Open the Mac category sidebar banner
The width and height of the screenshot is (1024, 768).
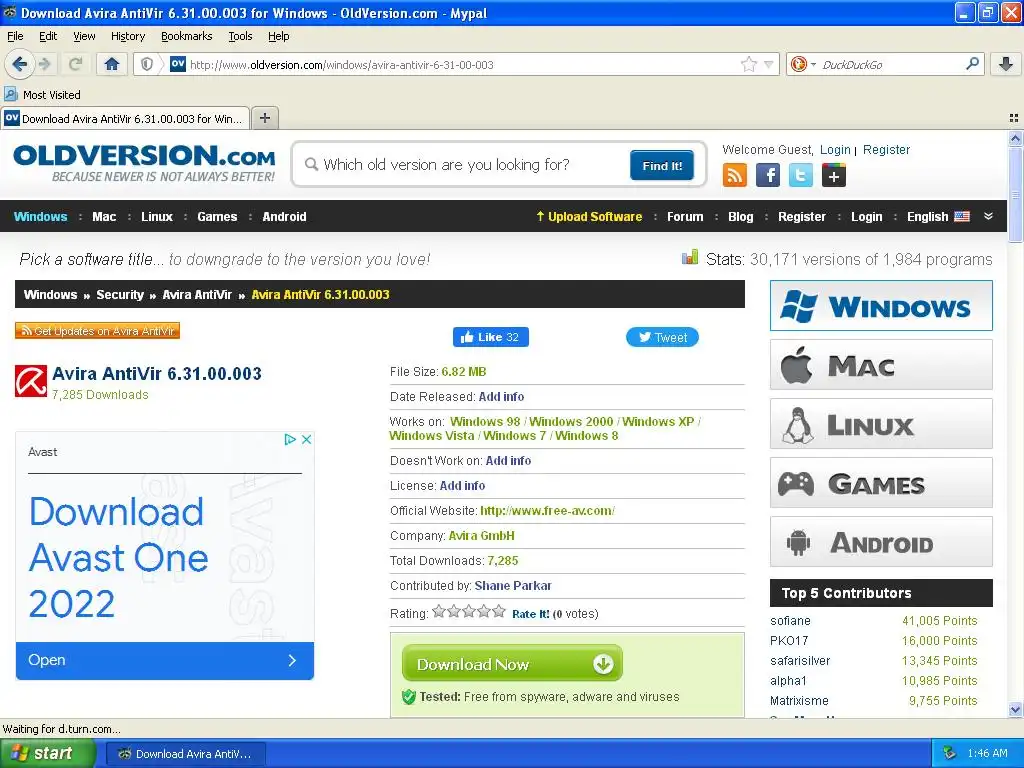click(881, 364)
